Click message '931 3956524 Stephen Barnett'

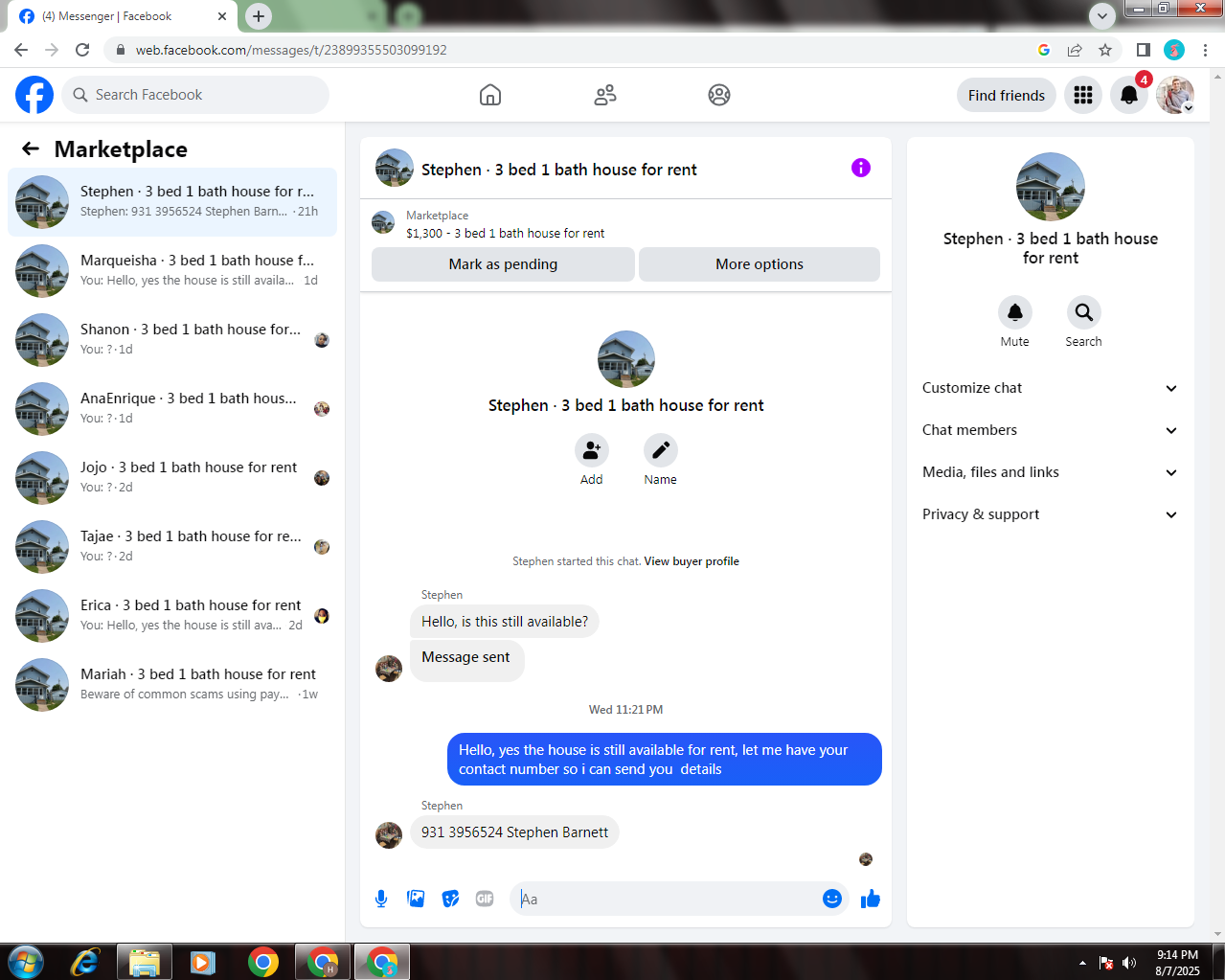(515, 832)
